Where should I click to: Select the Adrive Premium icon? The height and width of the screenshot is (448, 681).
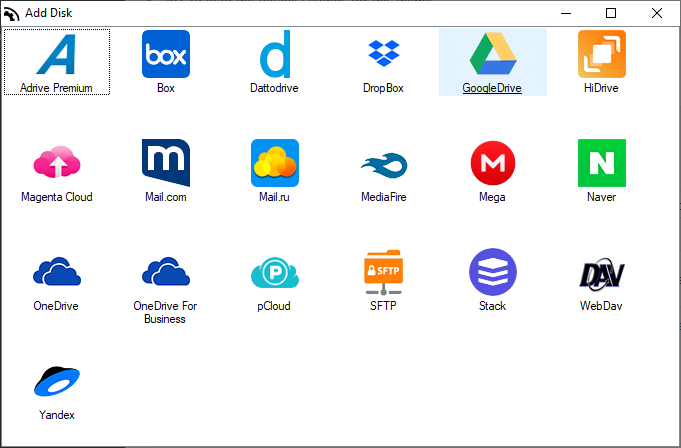[x=56, y=54]
